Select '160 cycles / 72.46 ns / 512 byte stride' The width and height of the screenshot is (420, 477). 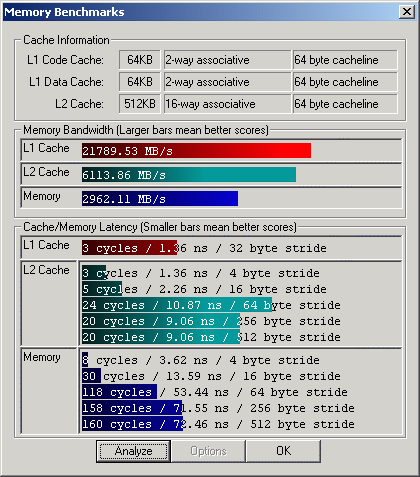click(x=218, y=424)
